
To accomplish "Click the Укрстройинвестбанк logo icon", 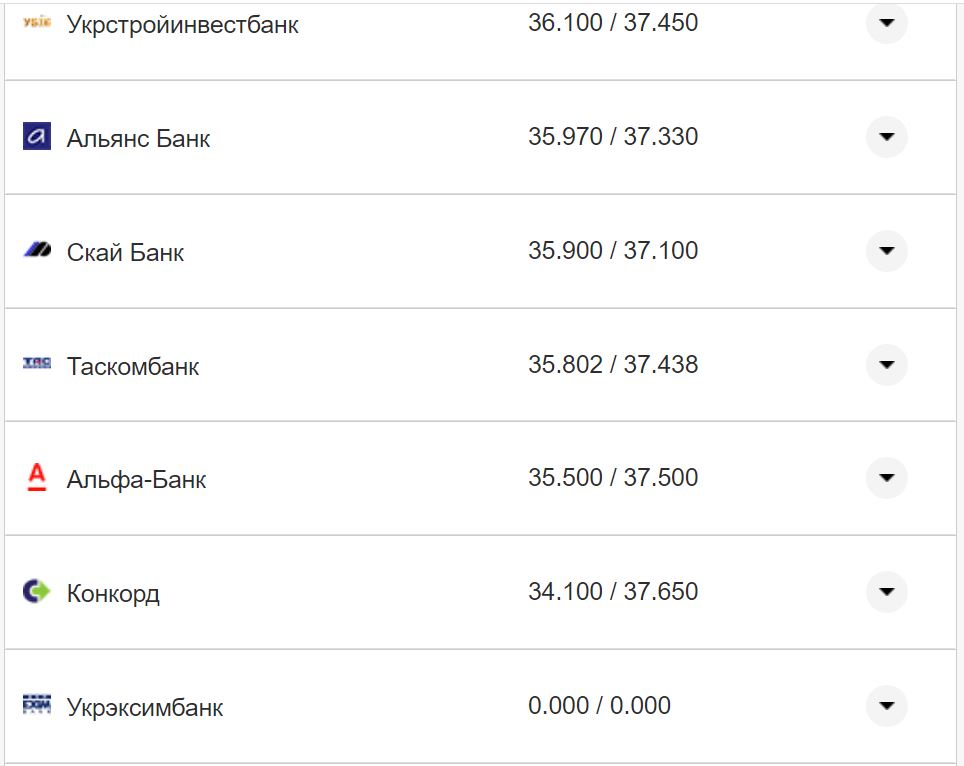I will coord(36,21).
